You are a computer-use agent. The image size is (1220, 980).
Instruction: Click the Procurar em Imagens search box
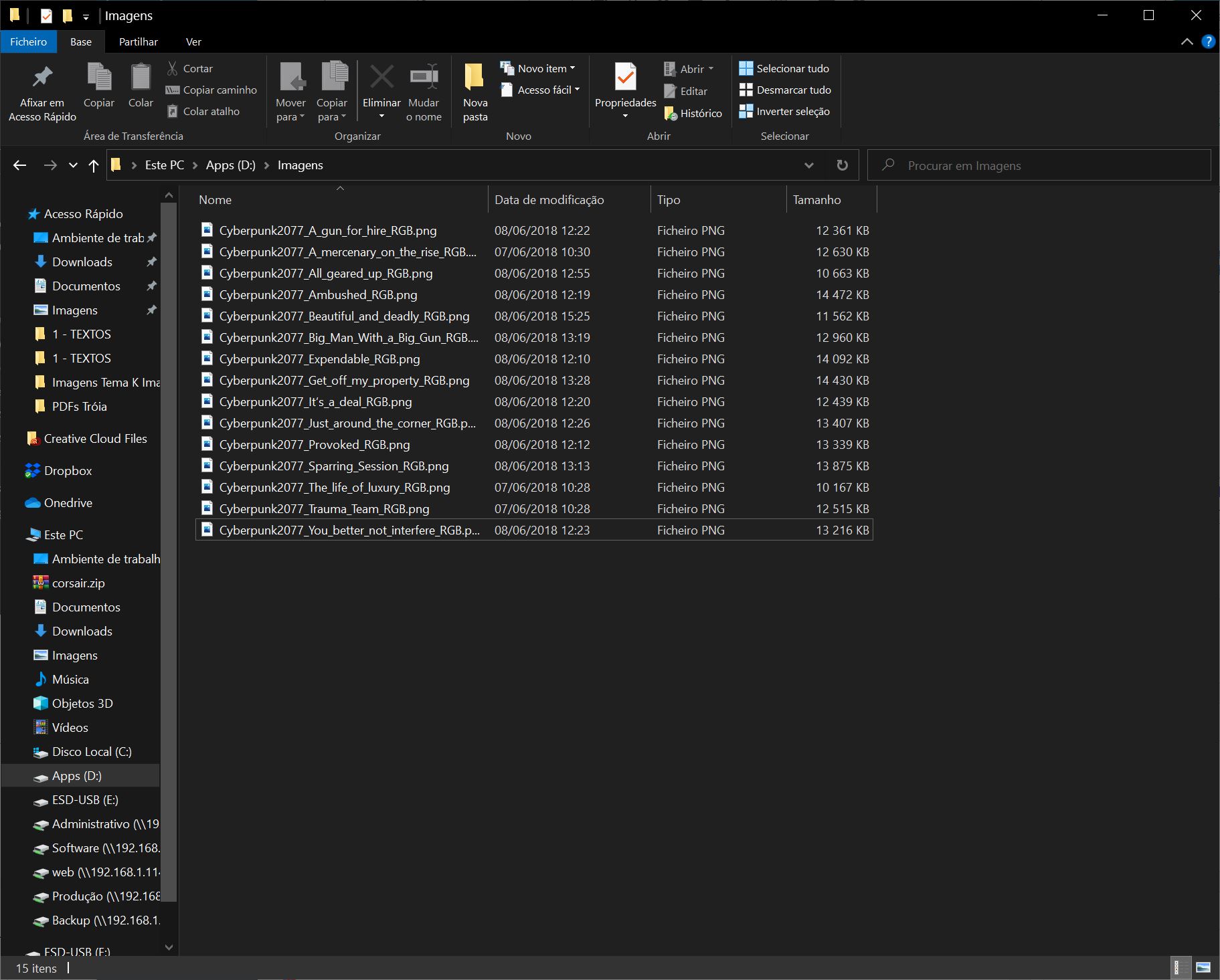pyautogui.click(x=1039, y=165)
